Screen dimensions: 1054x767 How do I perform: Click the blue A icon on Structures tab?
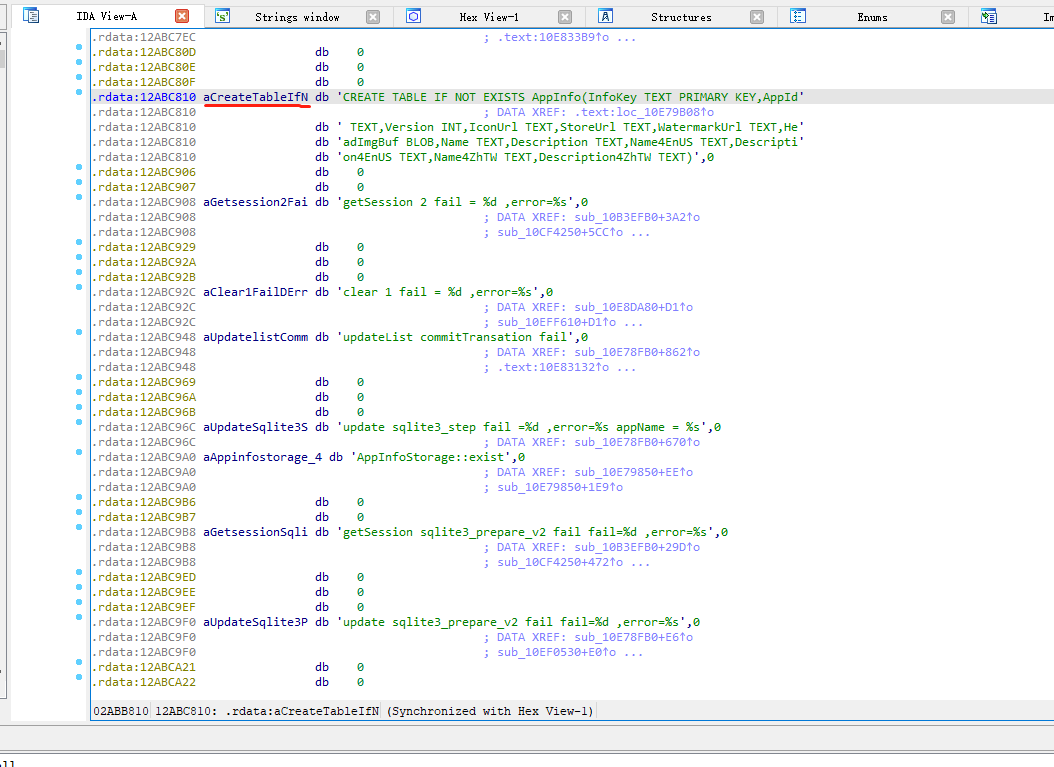(x=605, y=16)
